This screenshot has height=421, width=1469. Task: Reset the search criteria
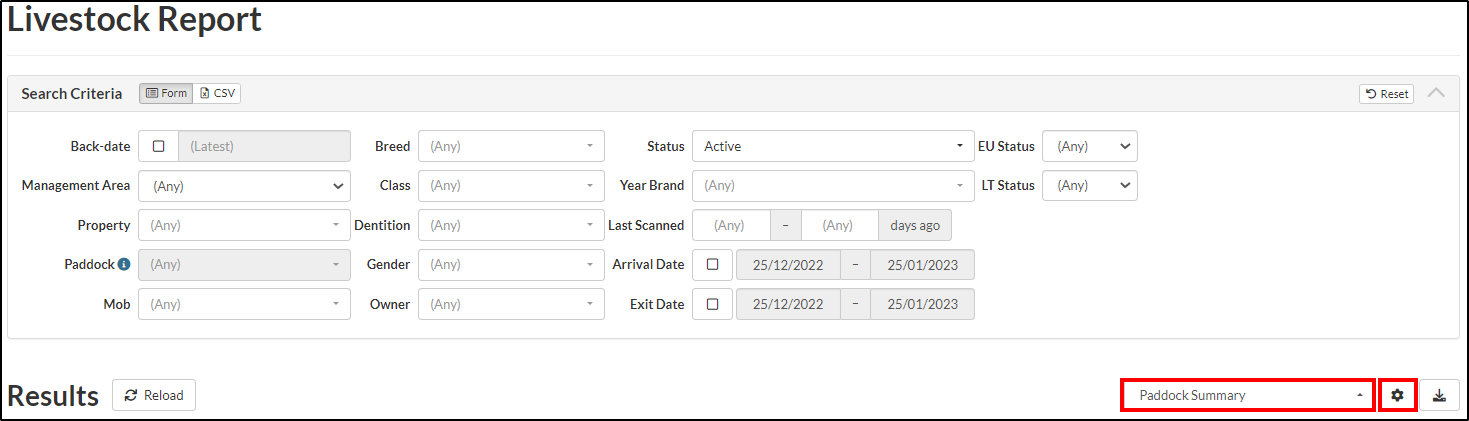pyautogui.click(x=1386, y=94)
